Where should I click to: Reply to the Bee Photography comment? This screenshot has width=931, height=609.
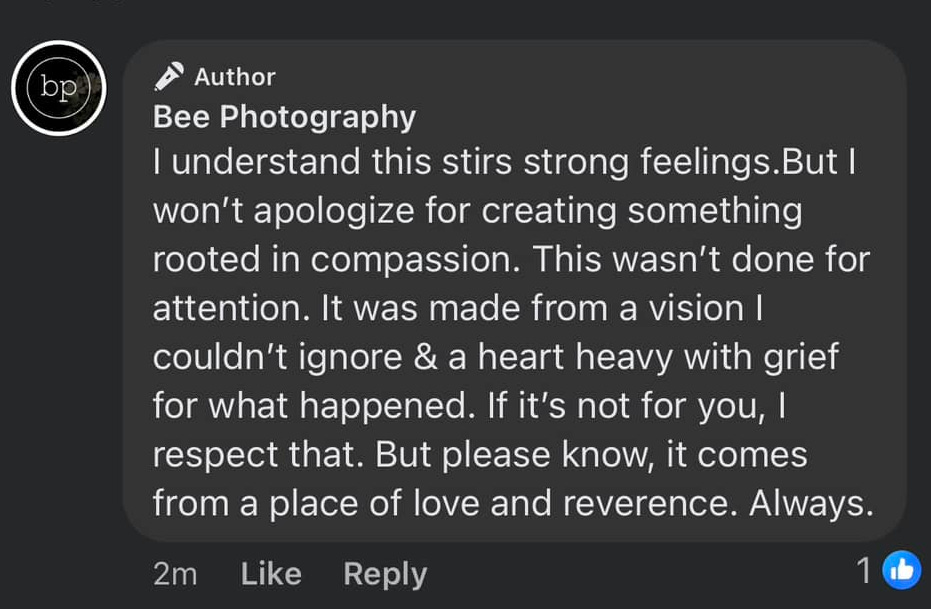click(x=385, y=575)
